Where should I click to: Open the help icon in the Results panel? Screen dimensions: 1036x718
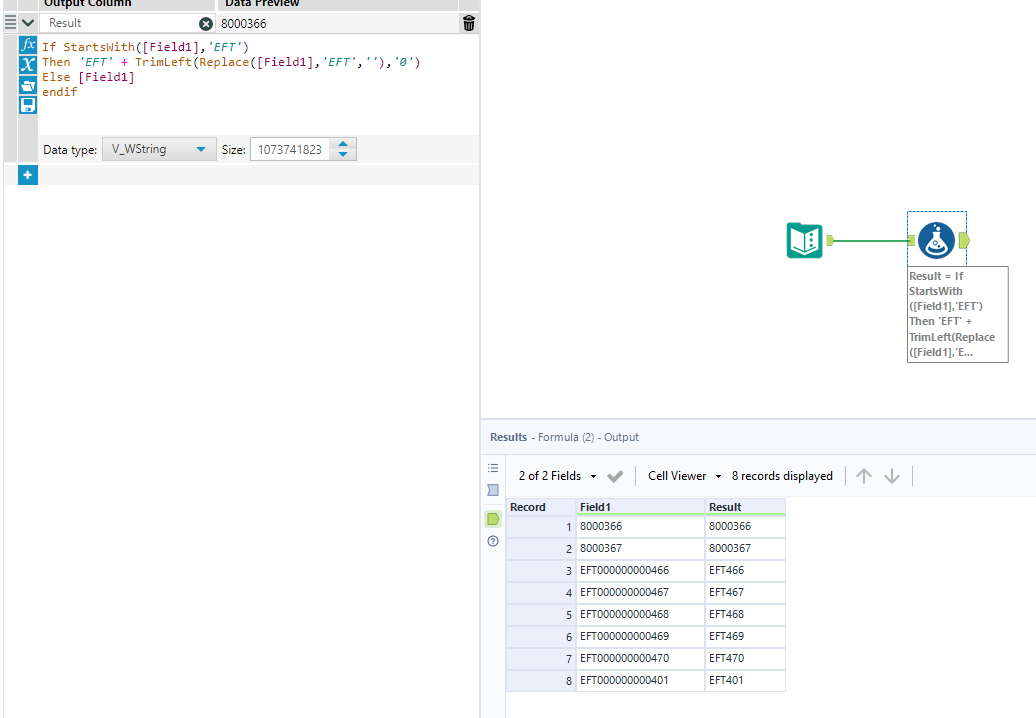point(492,541)
